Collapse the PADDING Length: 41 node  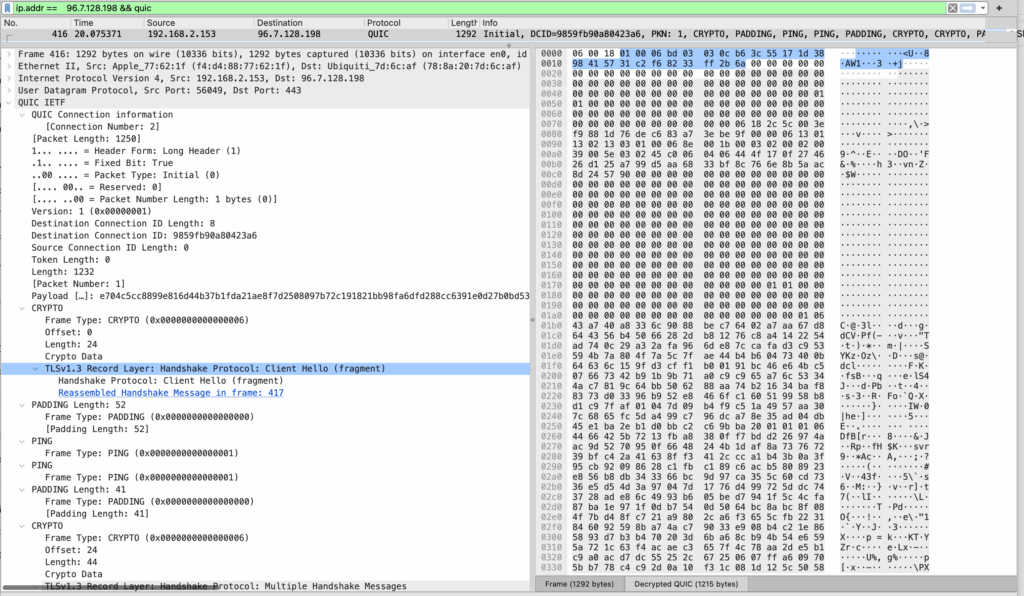[22, 490]
